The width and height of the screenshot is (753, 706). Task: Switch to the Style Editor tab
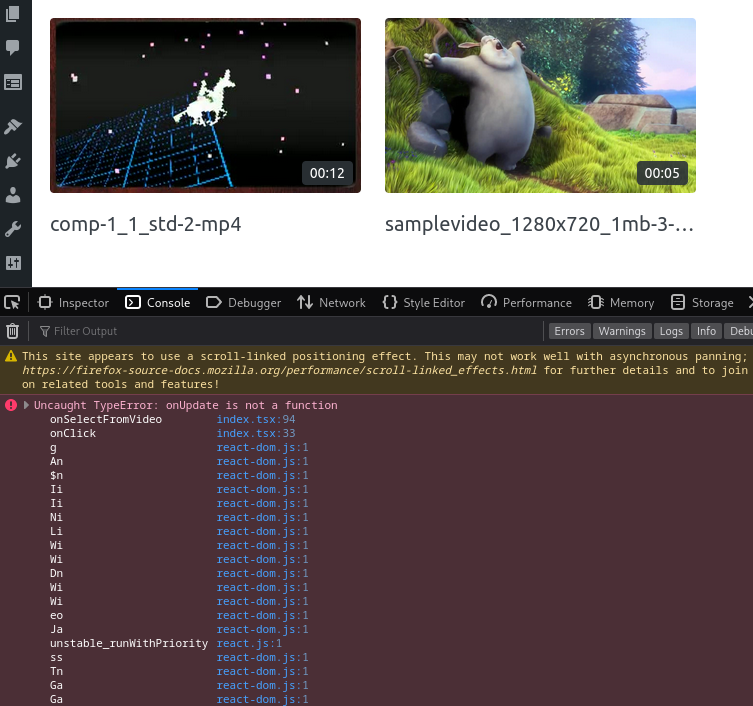[x=424, y=303]
